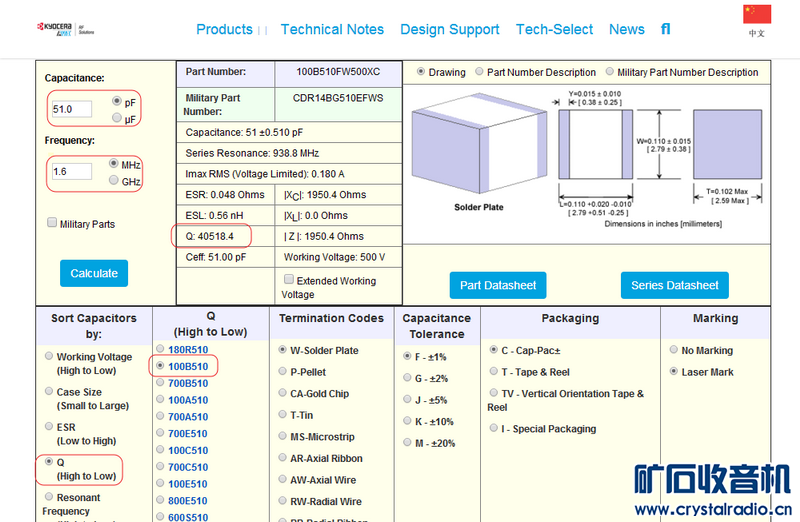Click the Capacitance value input field
This screenshot has width=800, height=522.
[72, 109]
